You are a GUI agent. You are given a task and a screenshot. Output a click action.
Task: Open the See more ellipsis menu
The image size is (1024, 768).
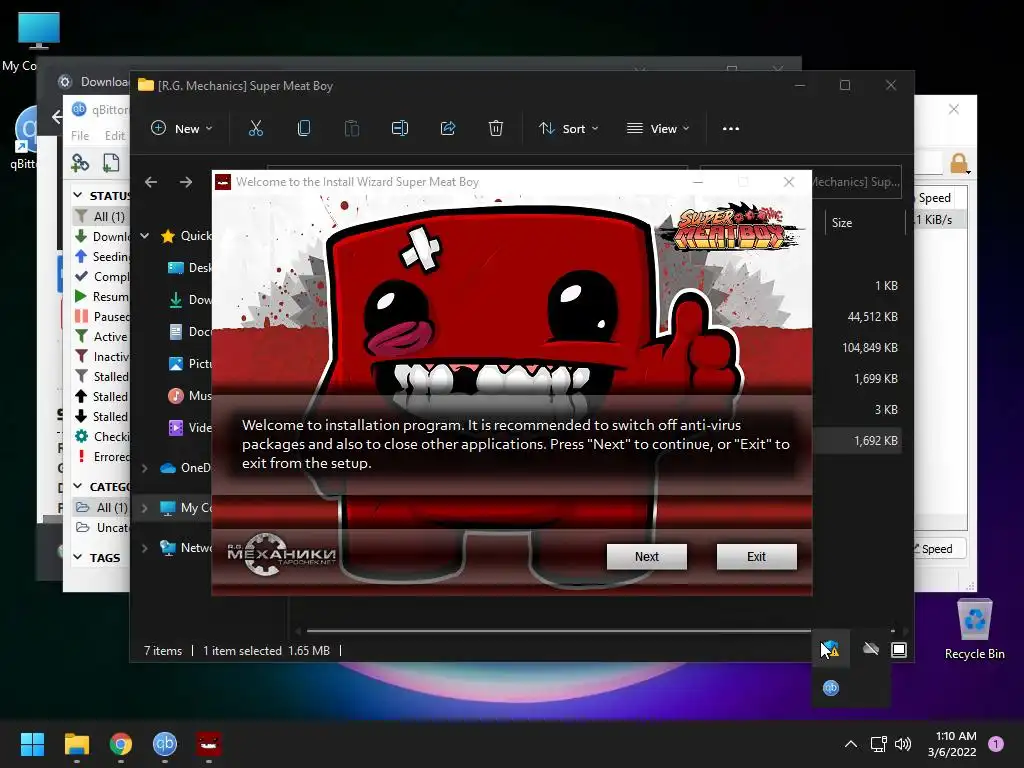click(731, 129)
